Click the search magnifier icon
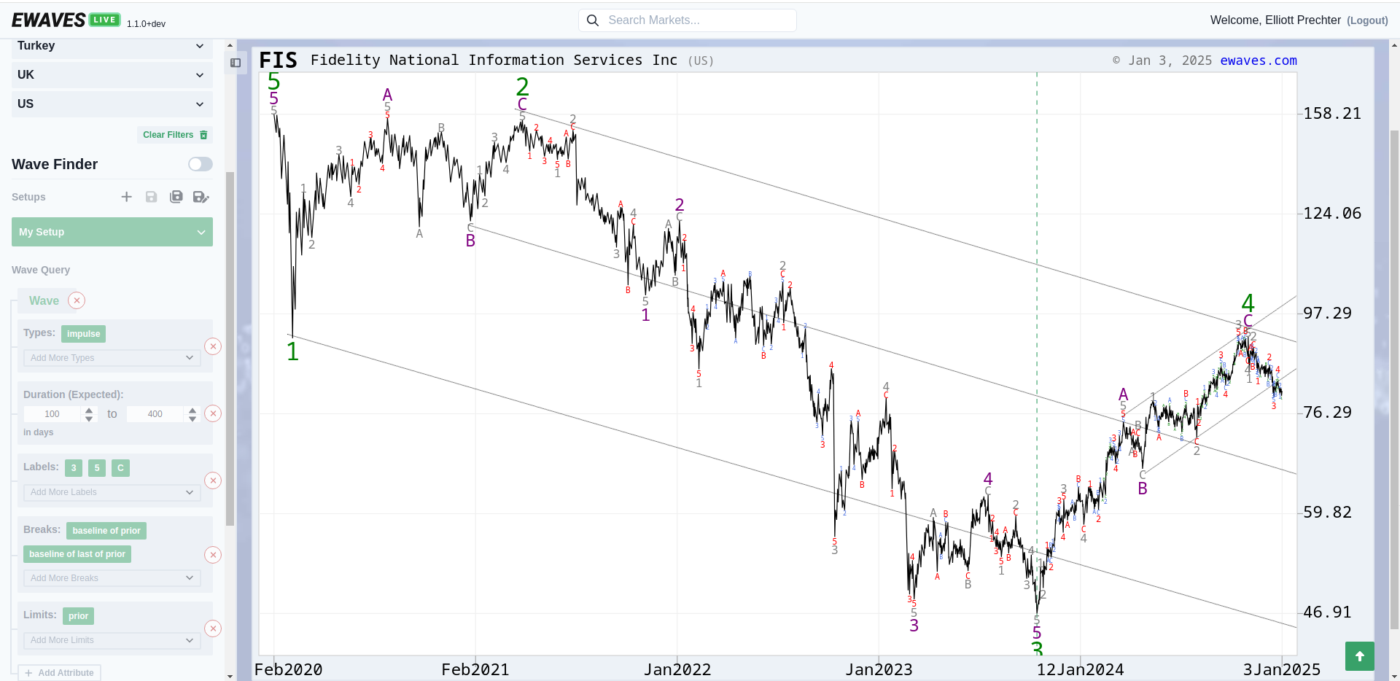Viewport: 1400px width, 681px height. 592,20
